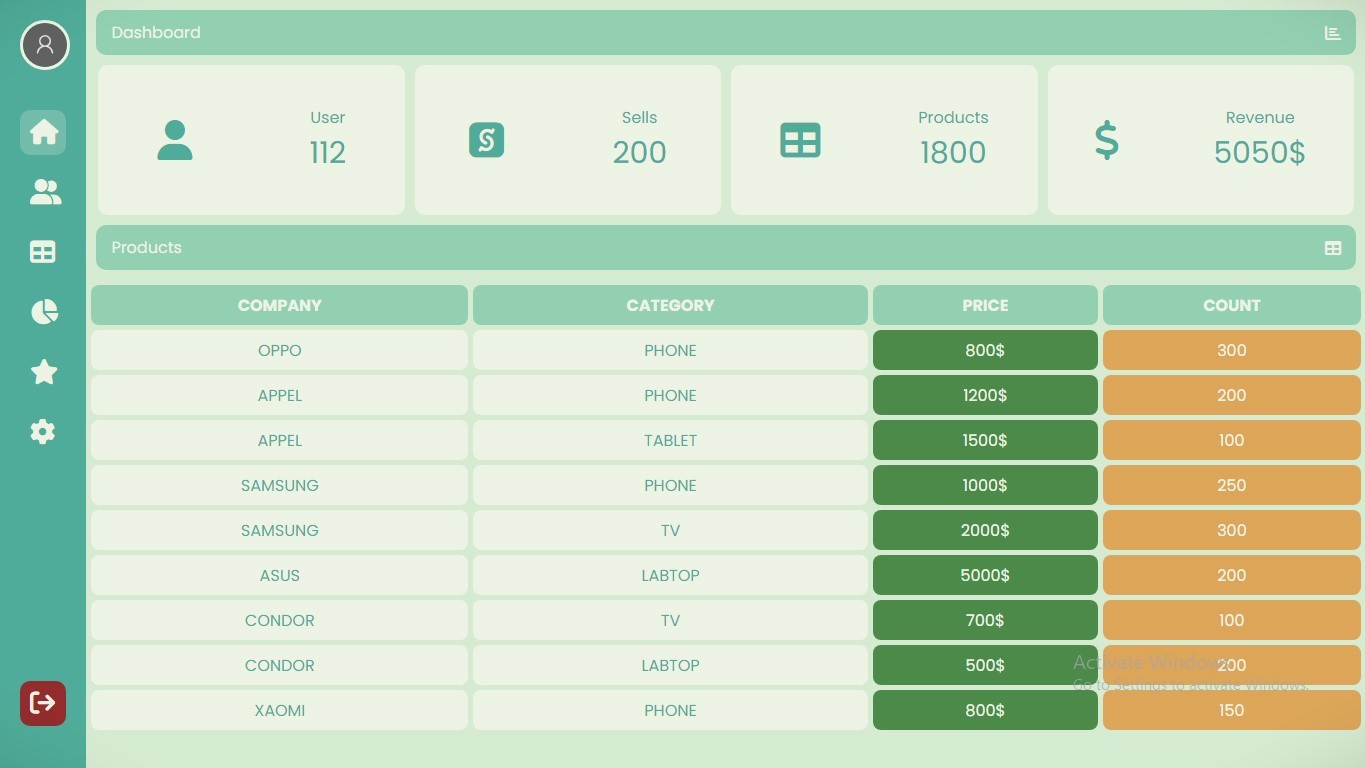This screenshot has width=1365, height=768.
Task: Click the table icon in Products header
Action: tap(1332, 248)
